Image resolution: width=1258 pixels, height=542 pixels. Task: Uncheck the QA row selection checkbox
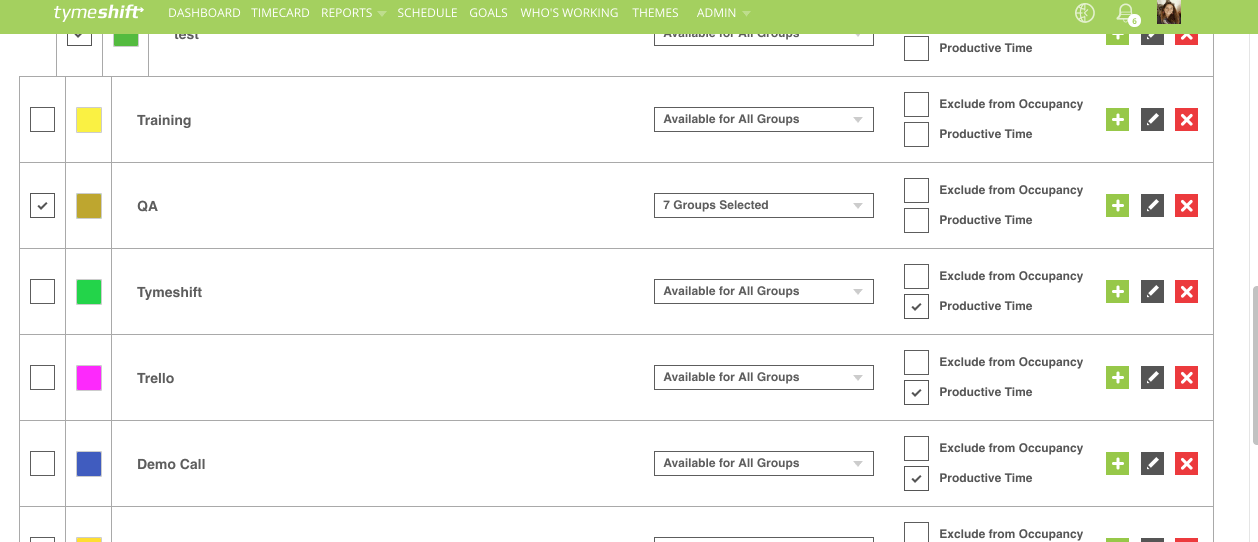pos(42,206)
